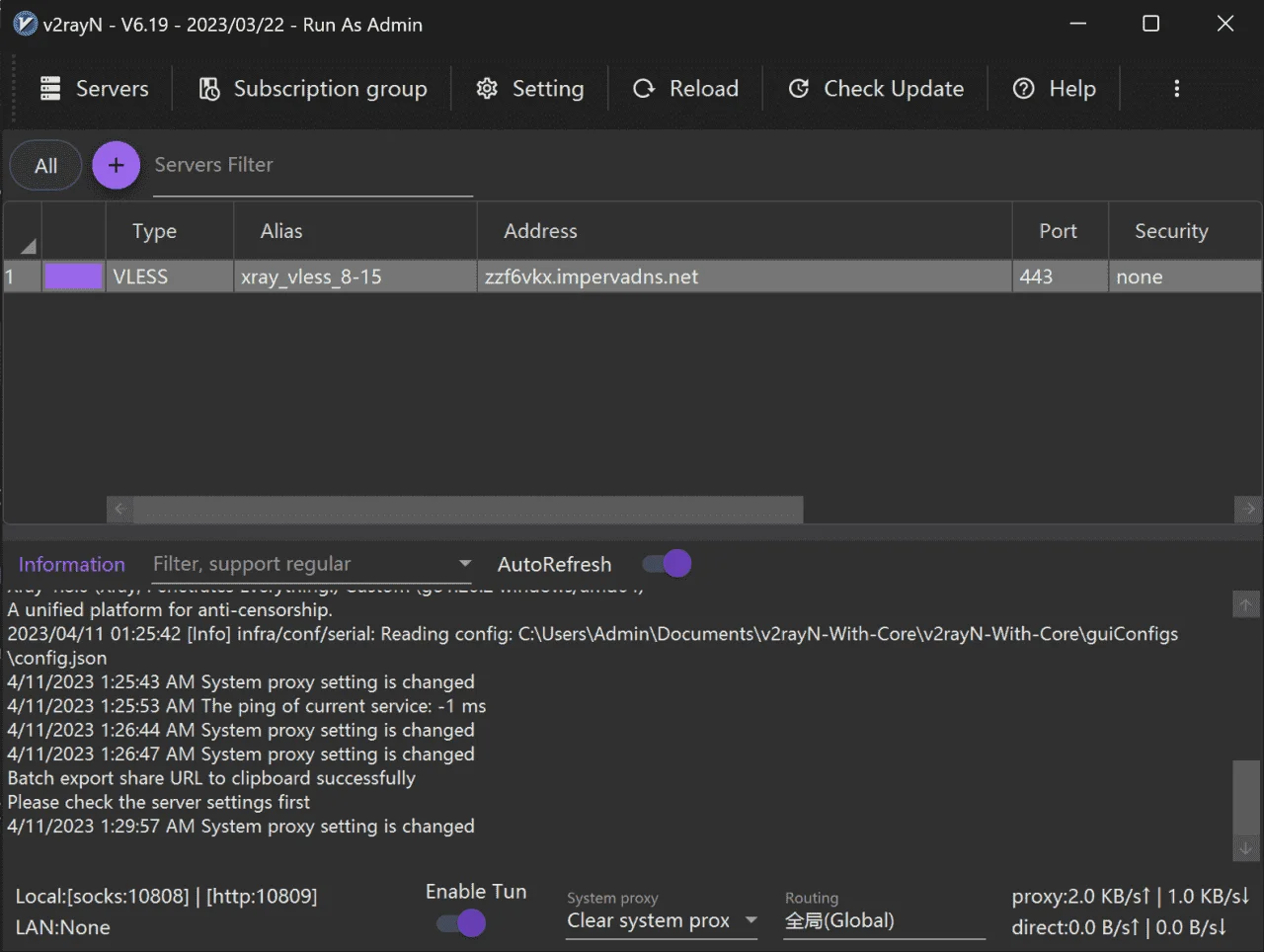Sort by the Port column header
Image resolution: width=1264 pixels, height=952 pixels.
coord(1061,231)
